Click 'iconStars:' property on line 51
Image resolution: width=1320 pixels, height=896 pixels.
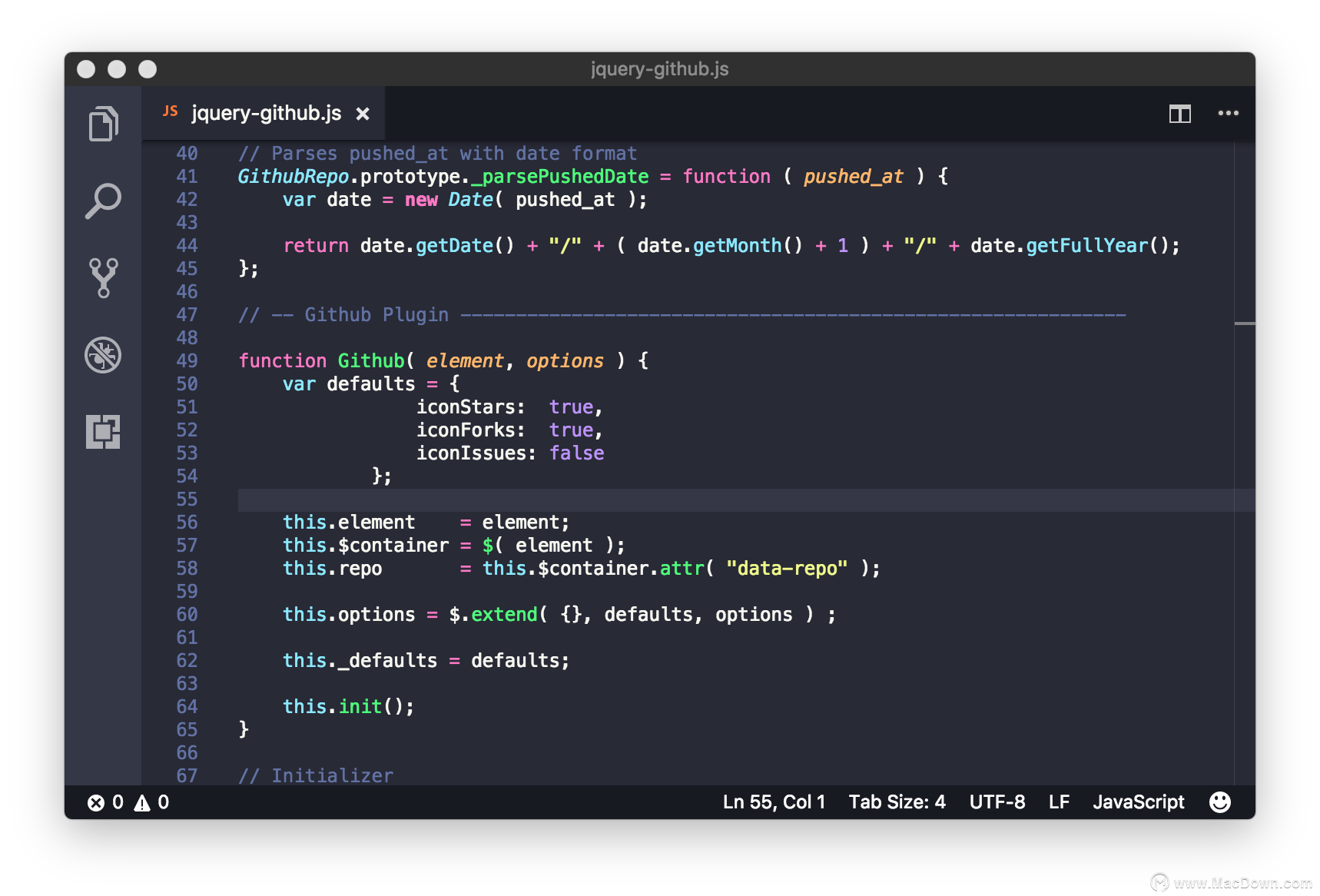pyautogui.click(x=471, y=407)
